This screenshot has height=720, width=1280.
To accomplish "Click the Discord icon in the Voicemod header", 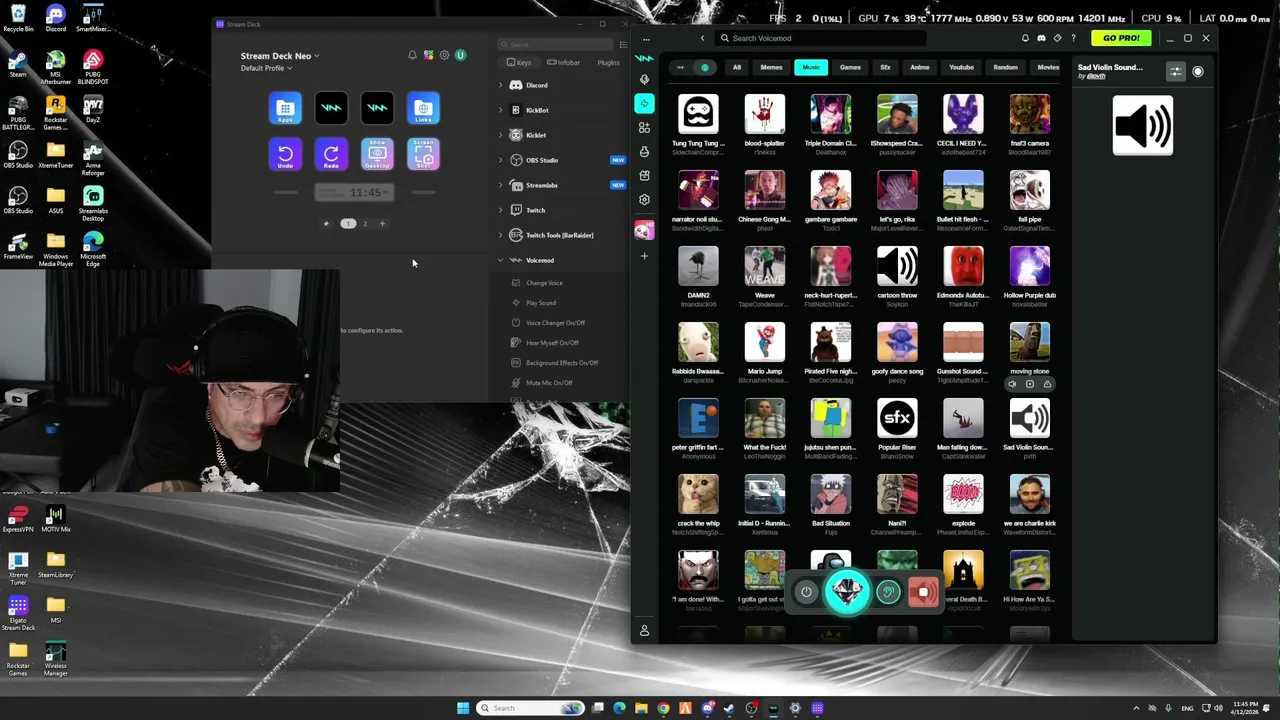I will click(1041, 38).
